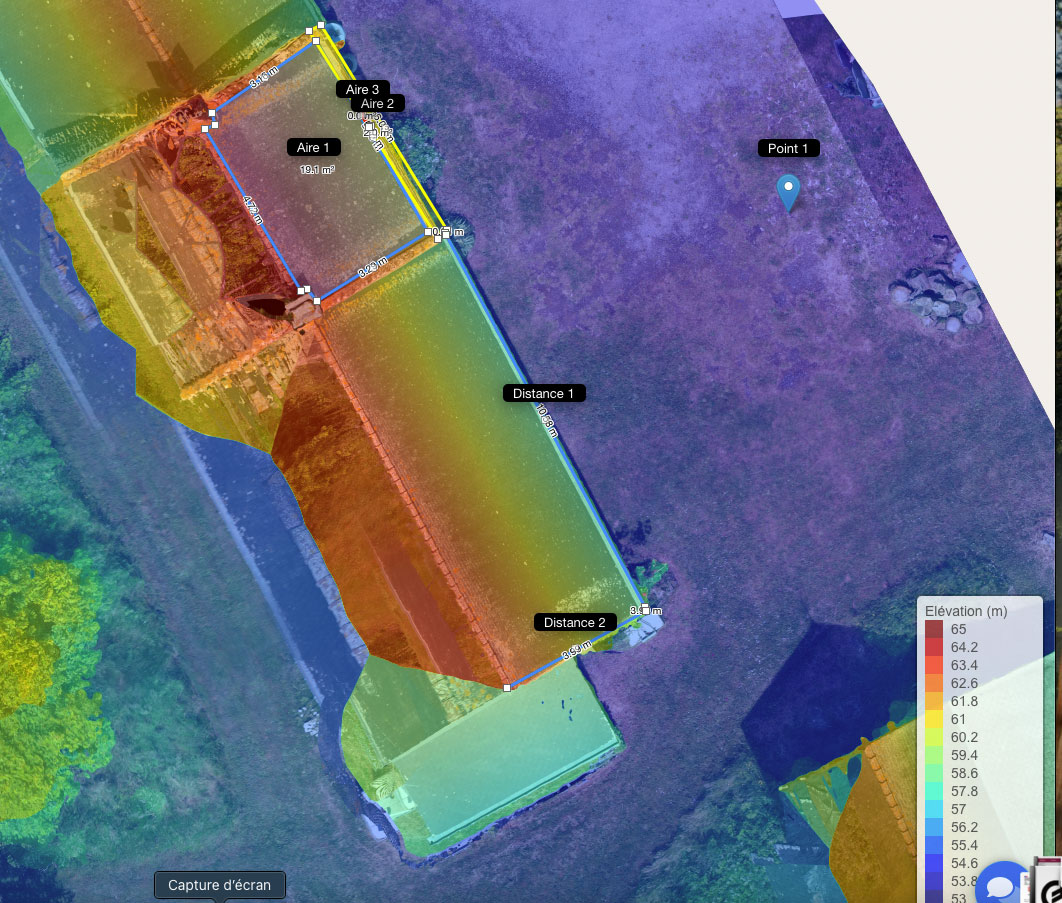Click the Aire 3 annotation label

tap(362, 89)
